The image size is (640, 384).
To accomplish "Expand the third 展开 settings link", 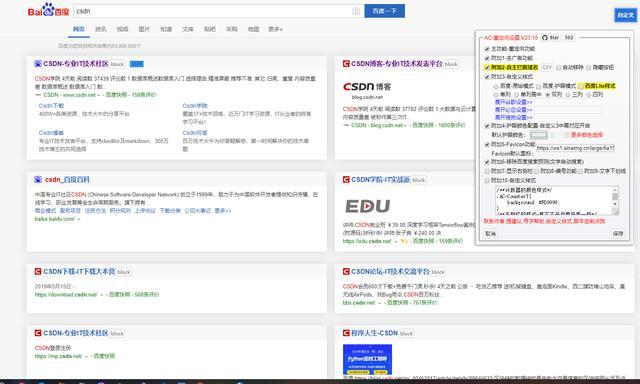I will (513, 118).
